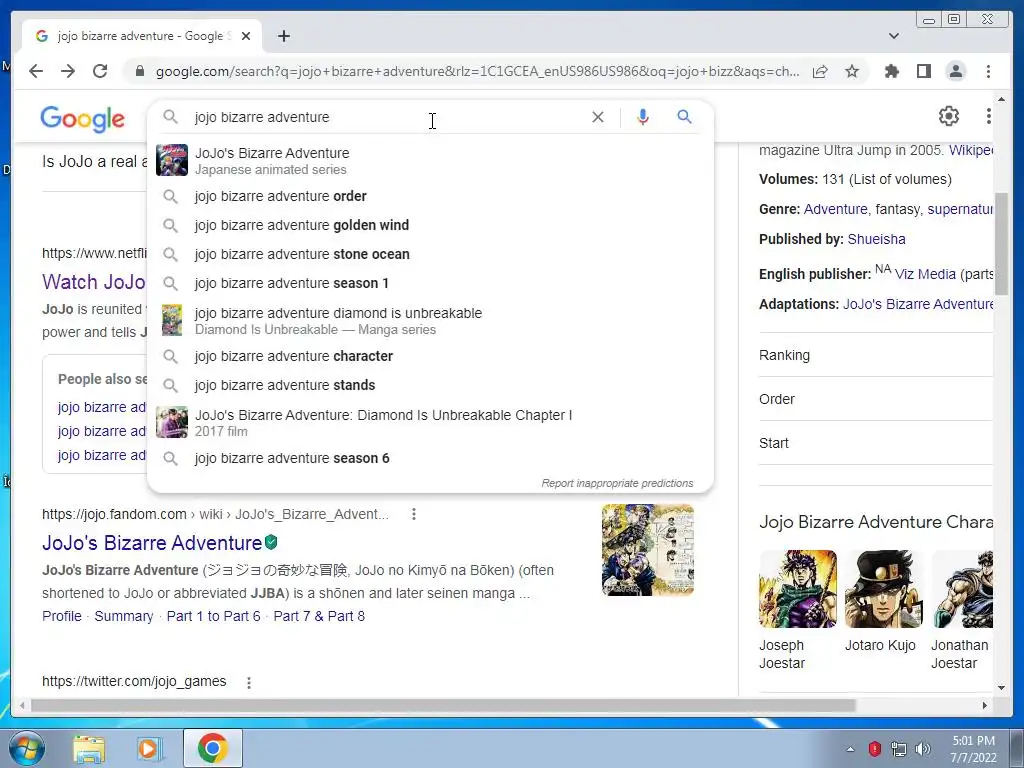Screen dimensions: 1024x768
Task: Open the share page icon in address bar
Action: click(x=820, y=71)
